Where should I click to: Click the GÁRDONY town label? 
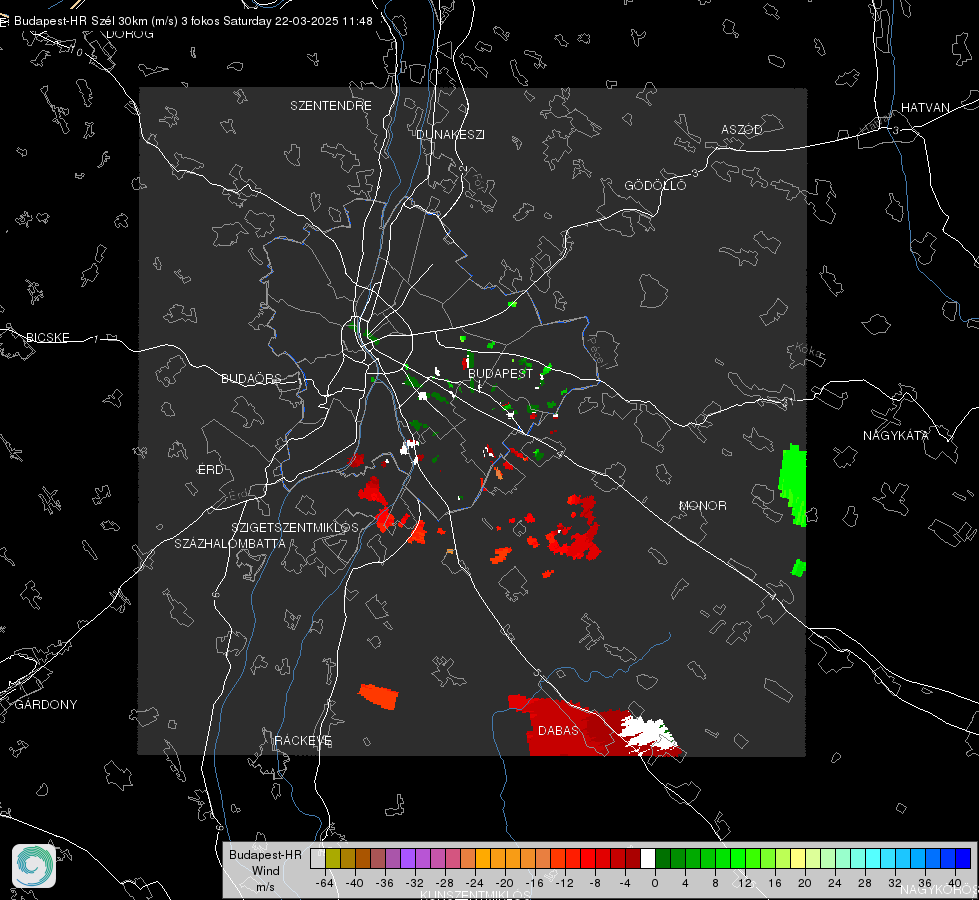coord(46,705)
